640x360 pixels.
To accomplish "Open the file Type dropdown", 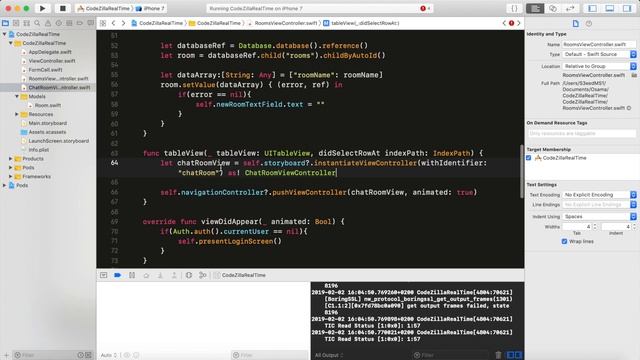I will click(x=599, y=54).
